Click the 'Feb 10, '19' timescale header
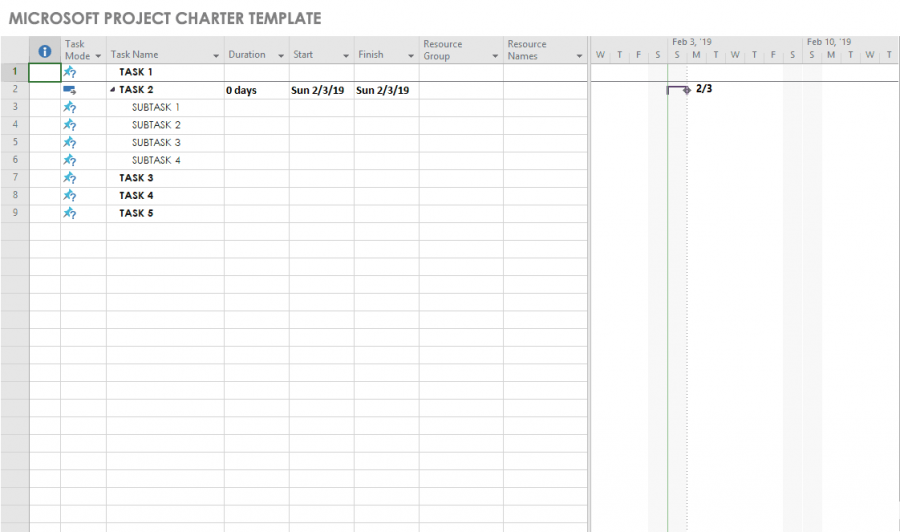900x532 pixels. point(829,42)
